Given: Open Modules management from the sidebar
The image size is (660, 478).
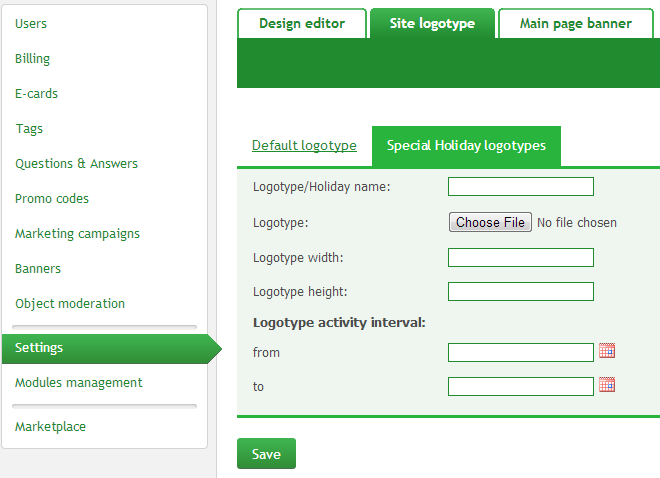Looking at the screenshot, I should [79, 382].
